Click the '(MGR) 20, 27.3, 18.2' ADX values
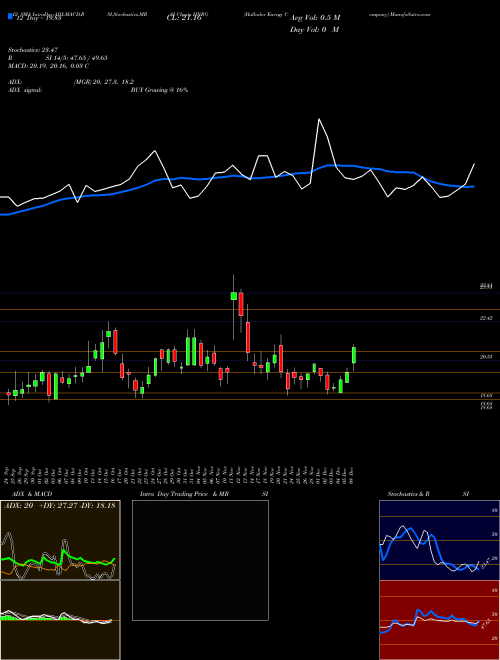The width and height of the screenshot is (500, 660). 104,82
